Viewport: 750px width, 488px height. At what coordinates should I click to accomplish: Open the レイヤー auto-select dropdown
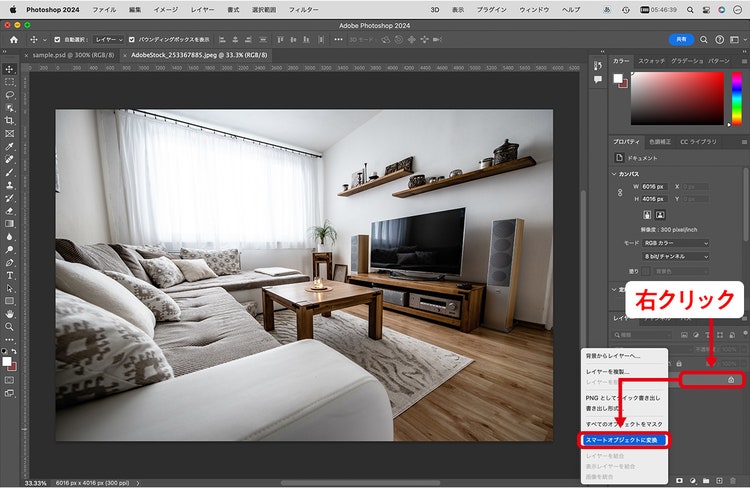(109, 40)
